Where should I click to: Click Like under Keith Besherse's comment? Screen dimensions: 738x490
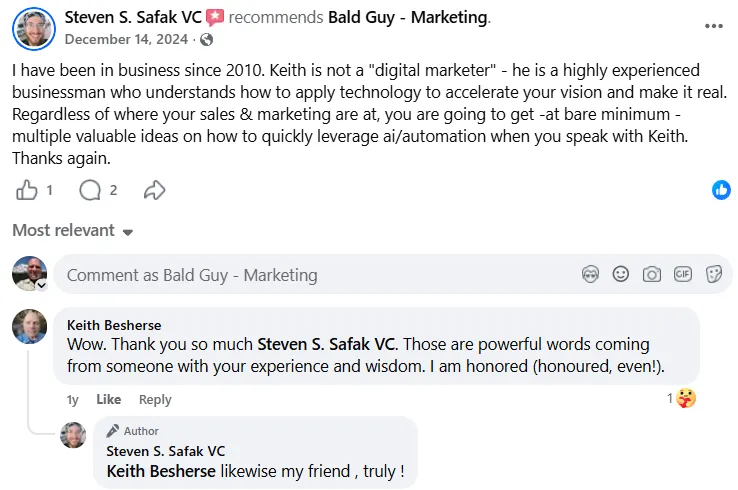click(x=108, y=400)
